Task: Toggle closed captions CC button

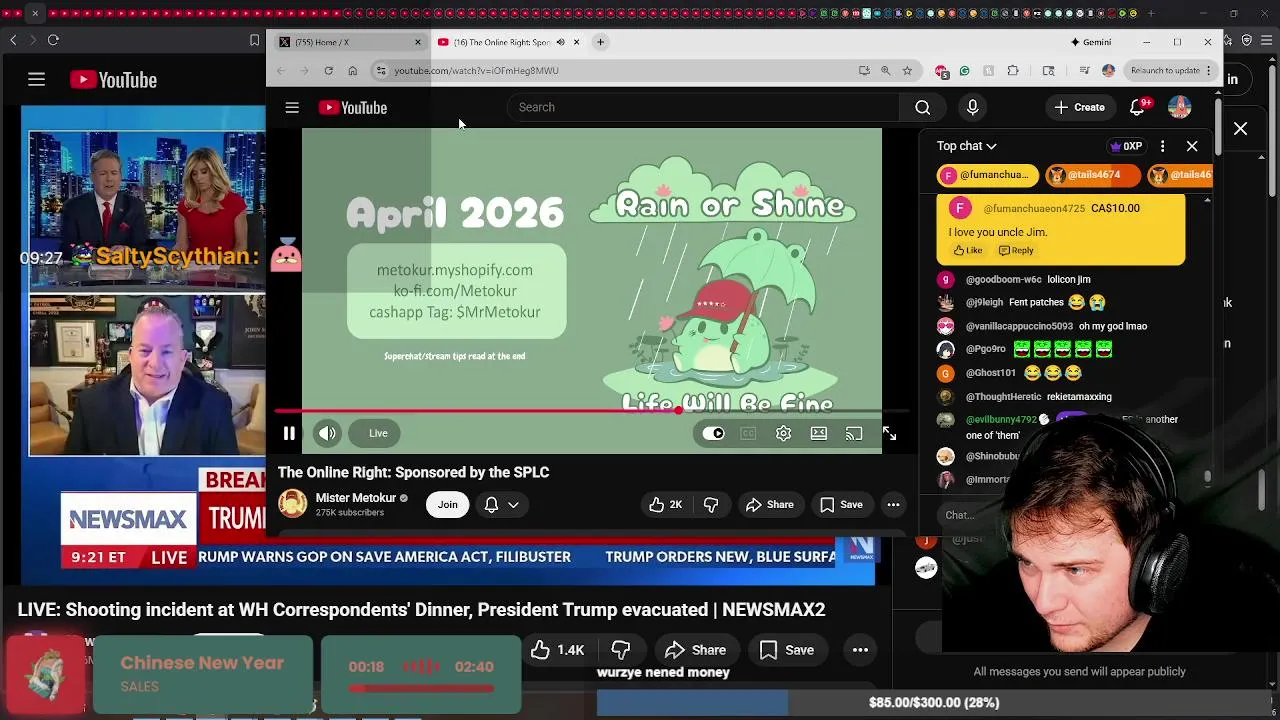Action: (748, 433)
